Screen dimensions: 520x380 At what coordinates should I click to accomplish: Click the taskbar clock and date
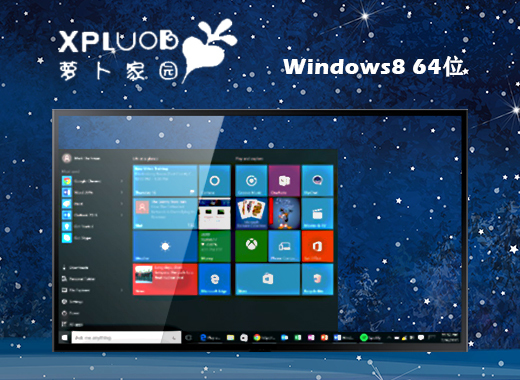[450, 337]
